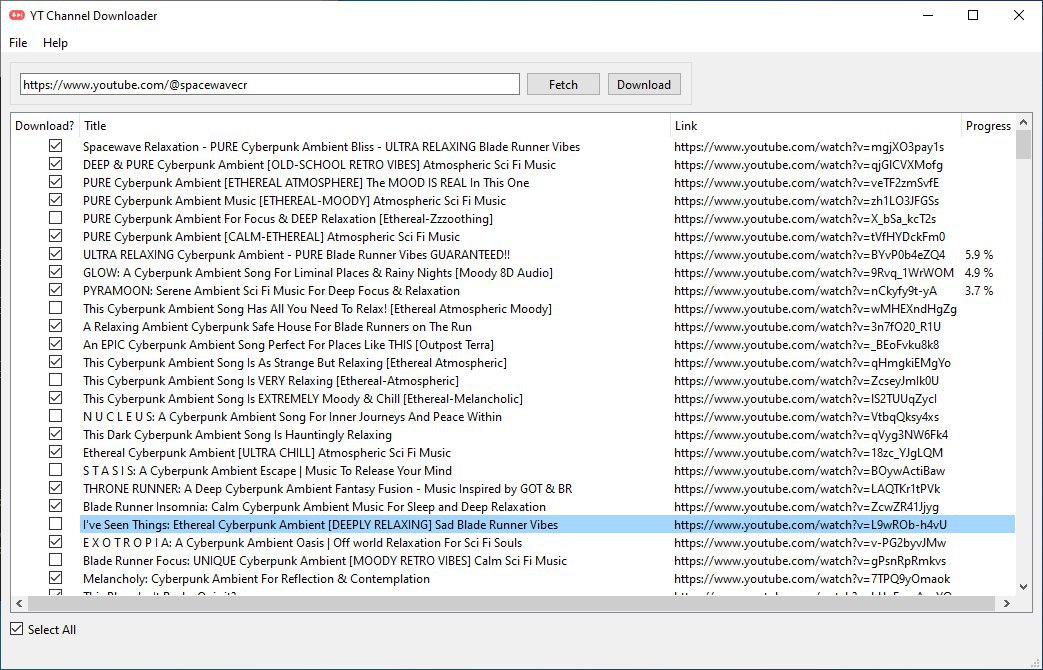Uncheck the ULTRA RELAXING Cyberpunk Ambient checkbox

(55, 253)
